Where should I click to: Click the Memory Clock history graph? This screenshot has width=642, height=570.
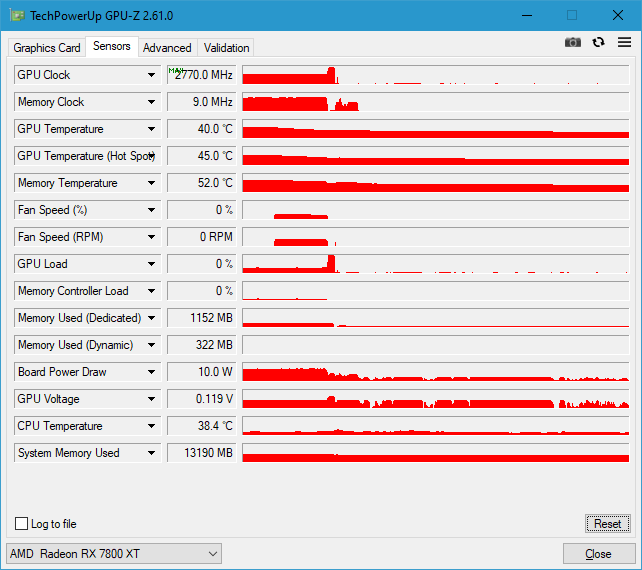(x=436, y=102)
